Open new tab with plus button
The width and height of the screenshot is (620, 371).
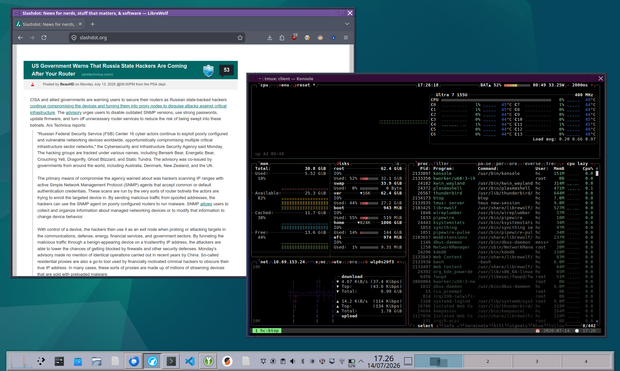pyautogui.click(x=93, y=24)
